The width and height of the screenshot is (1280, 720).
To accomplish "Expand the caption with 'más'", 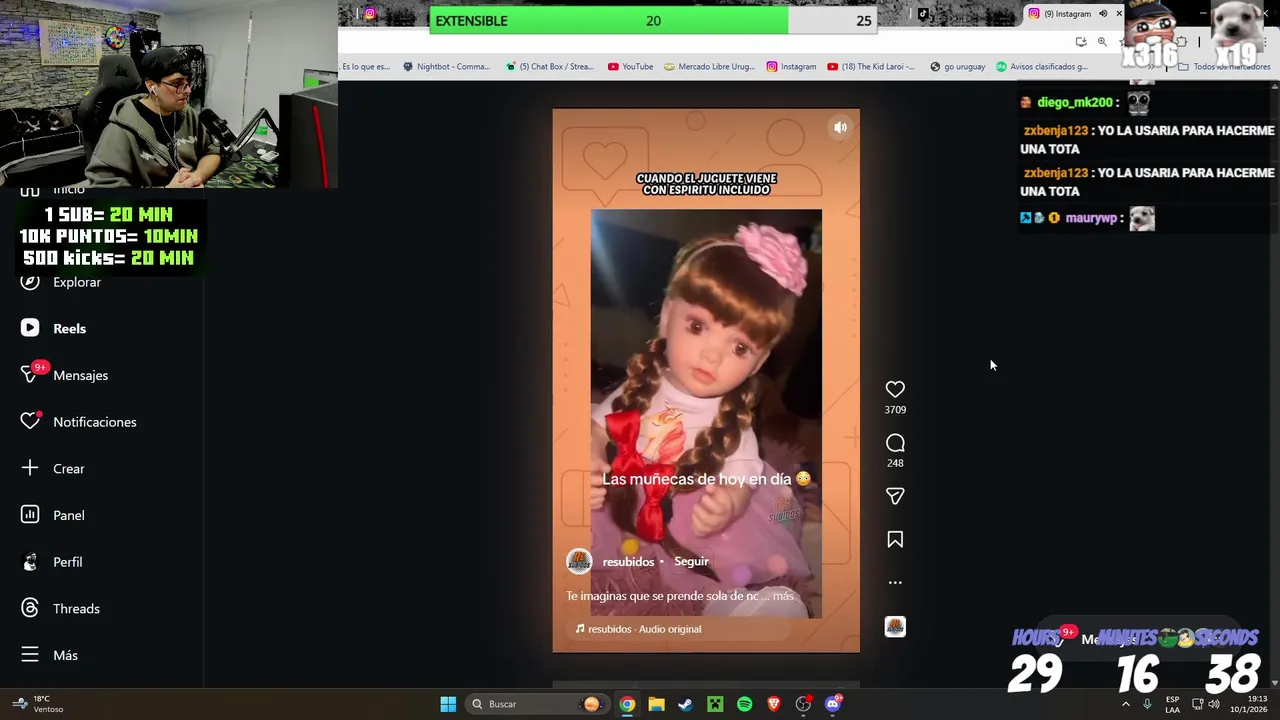I will coord(783,596).
